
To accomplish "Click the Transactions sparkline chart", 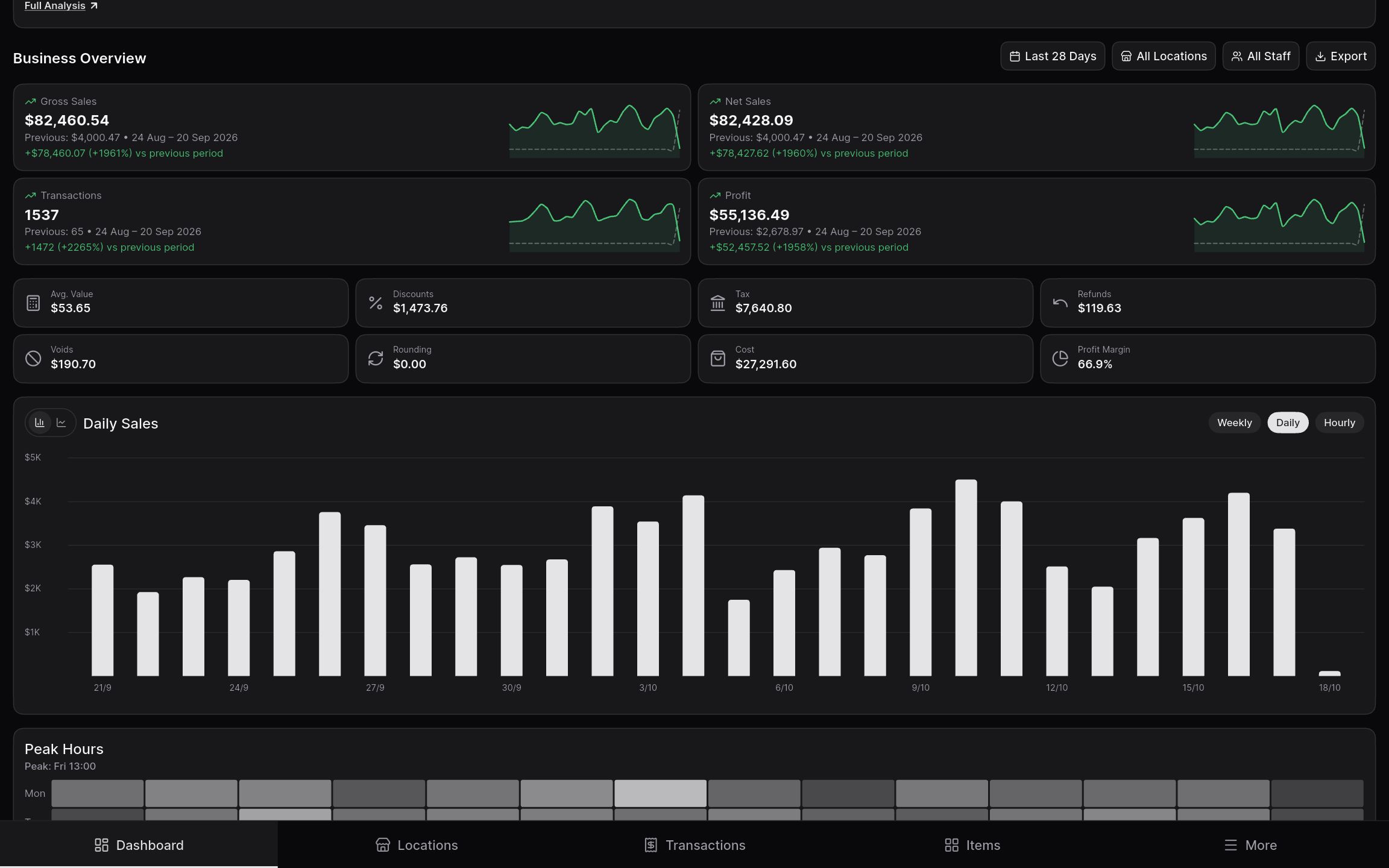I will coord(594,224).
